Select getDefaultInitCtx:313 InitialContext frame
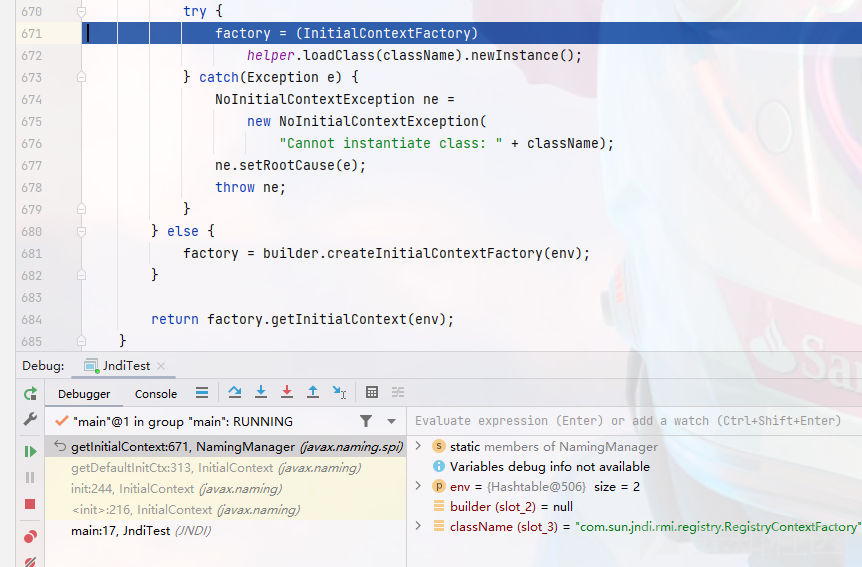This screenshot has width=862, height=567. click(226, 468)
